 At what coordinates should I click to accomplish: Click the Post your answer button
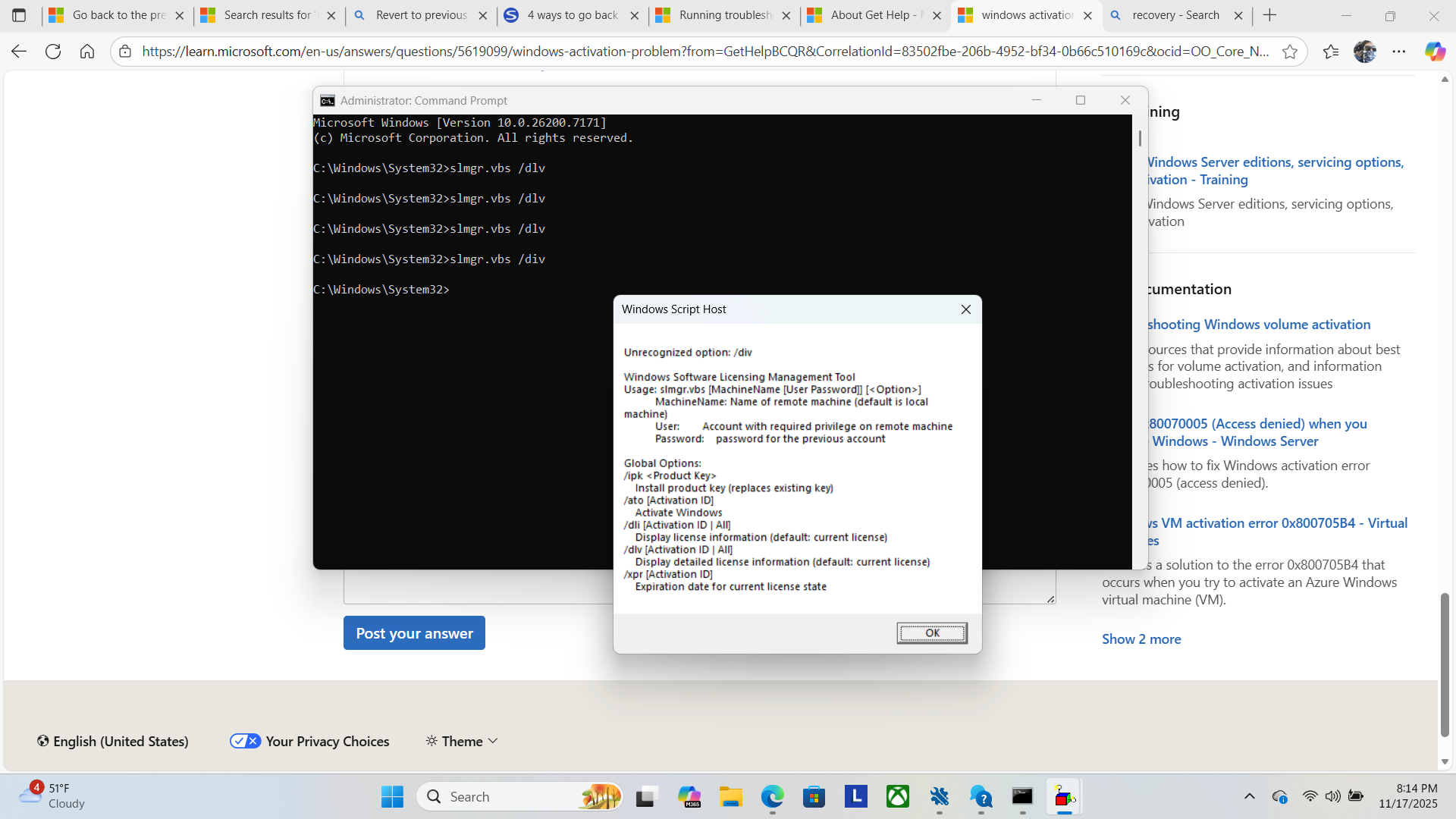tap(414, 633)
